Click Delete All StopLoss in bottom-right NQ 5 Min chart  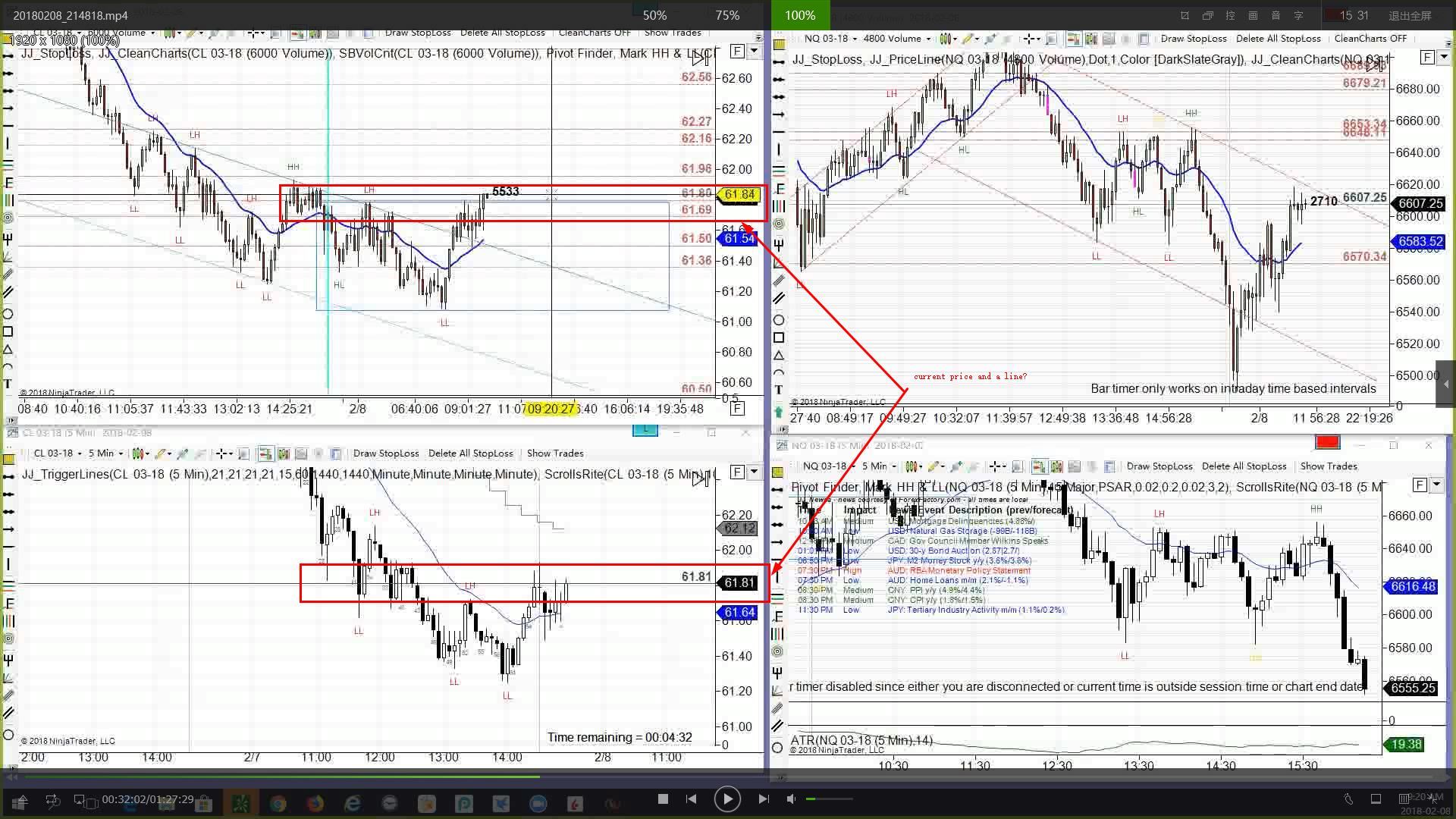pos(1244,466)
